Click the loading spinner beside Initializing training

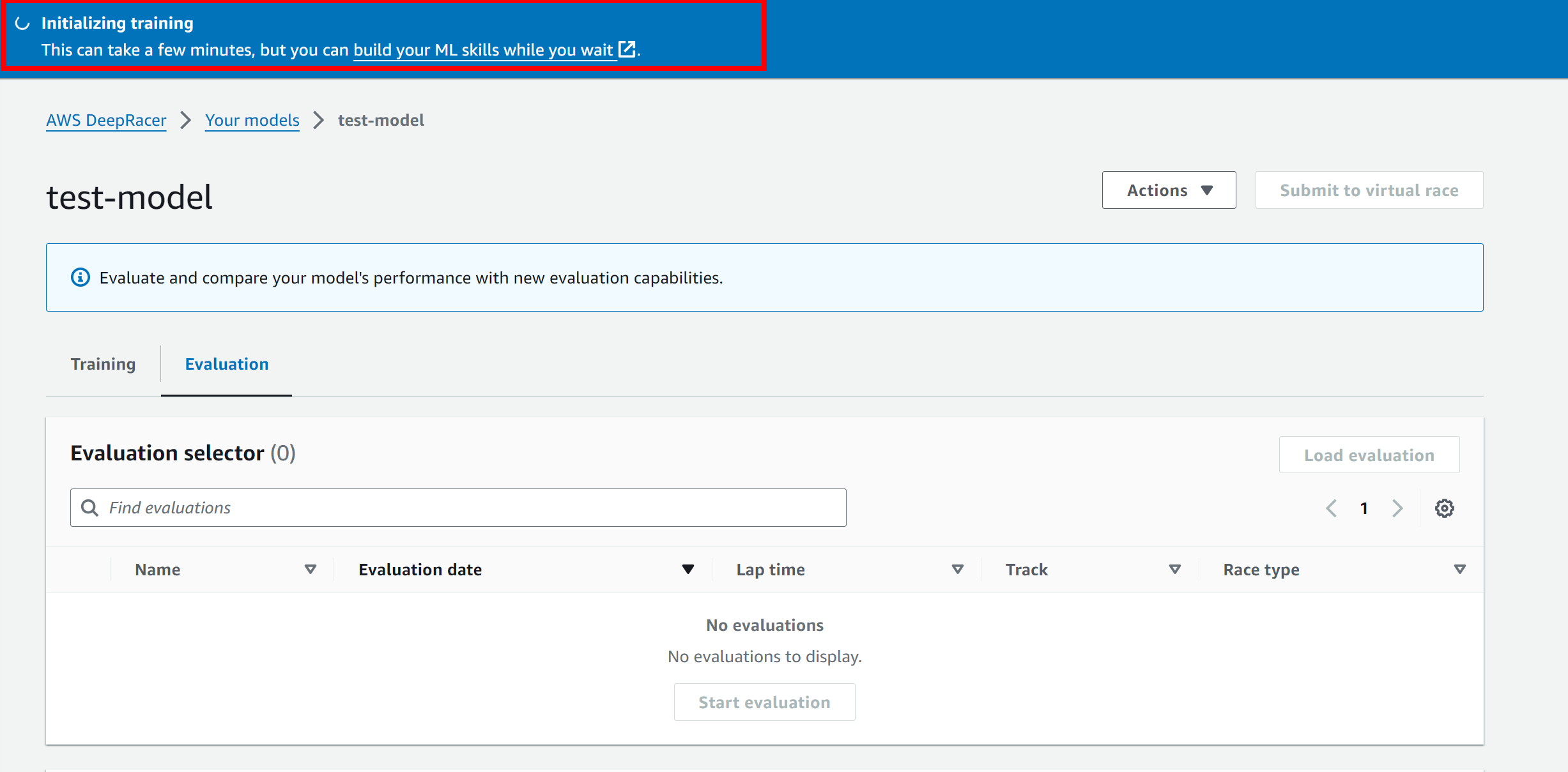[22, 24]
